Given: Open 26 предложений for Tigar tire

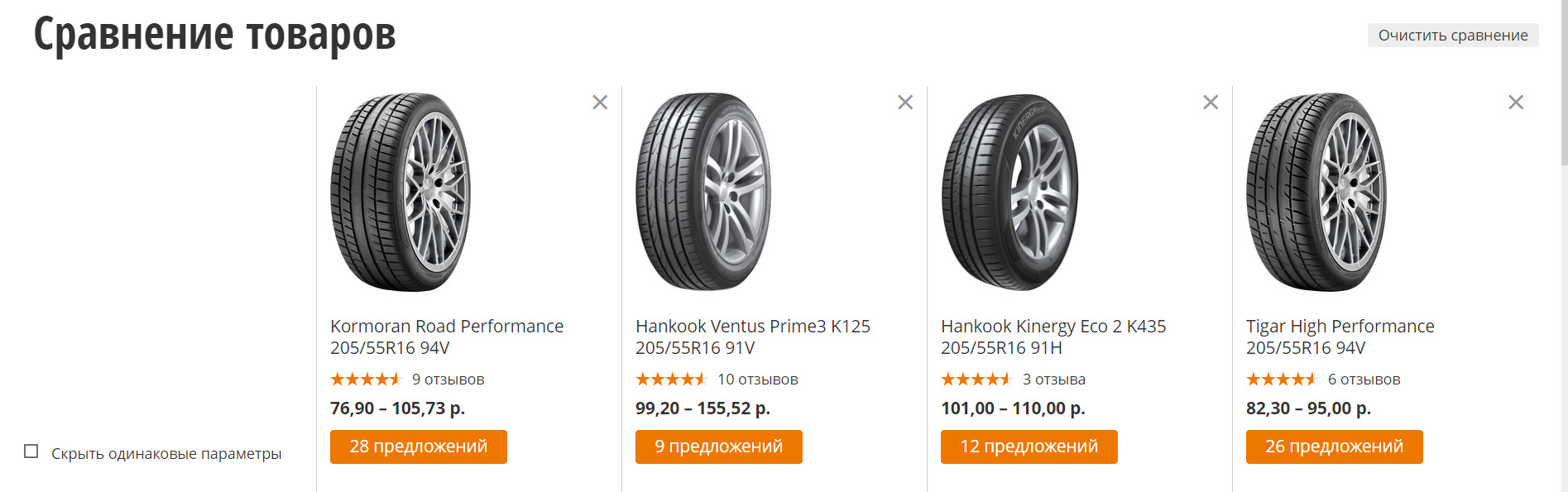Looking at the screenshot, I should pyautogui.click(x=1334, y=447).
